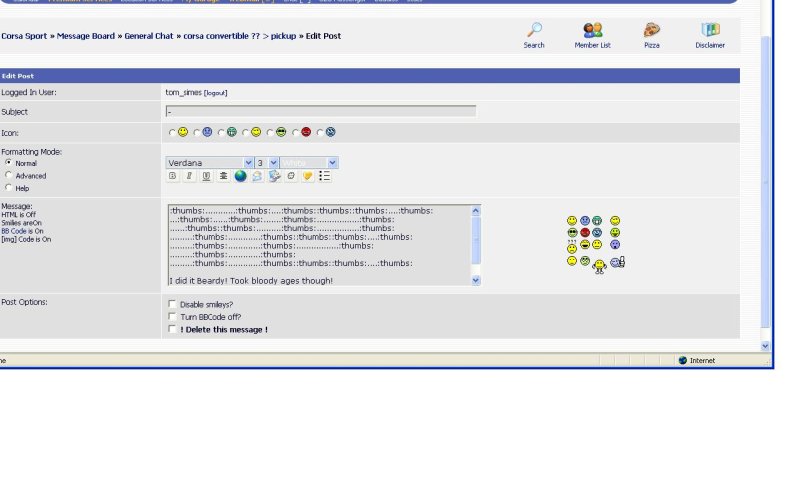Click the Pizza icon
The height and width of the screenshot is (482, 800).
652,31
